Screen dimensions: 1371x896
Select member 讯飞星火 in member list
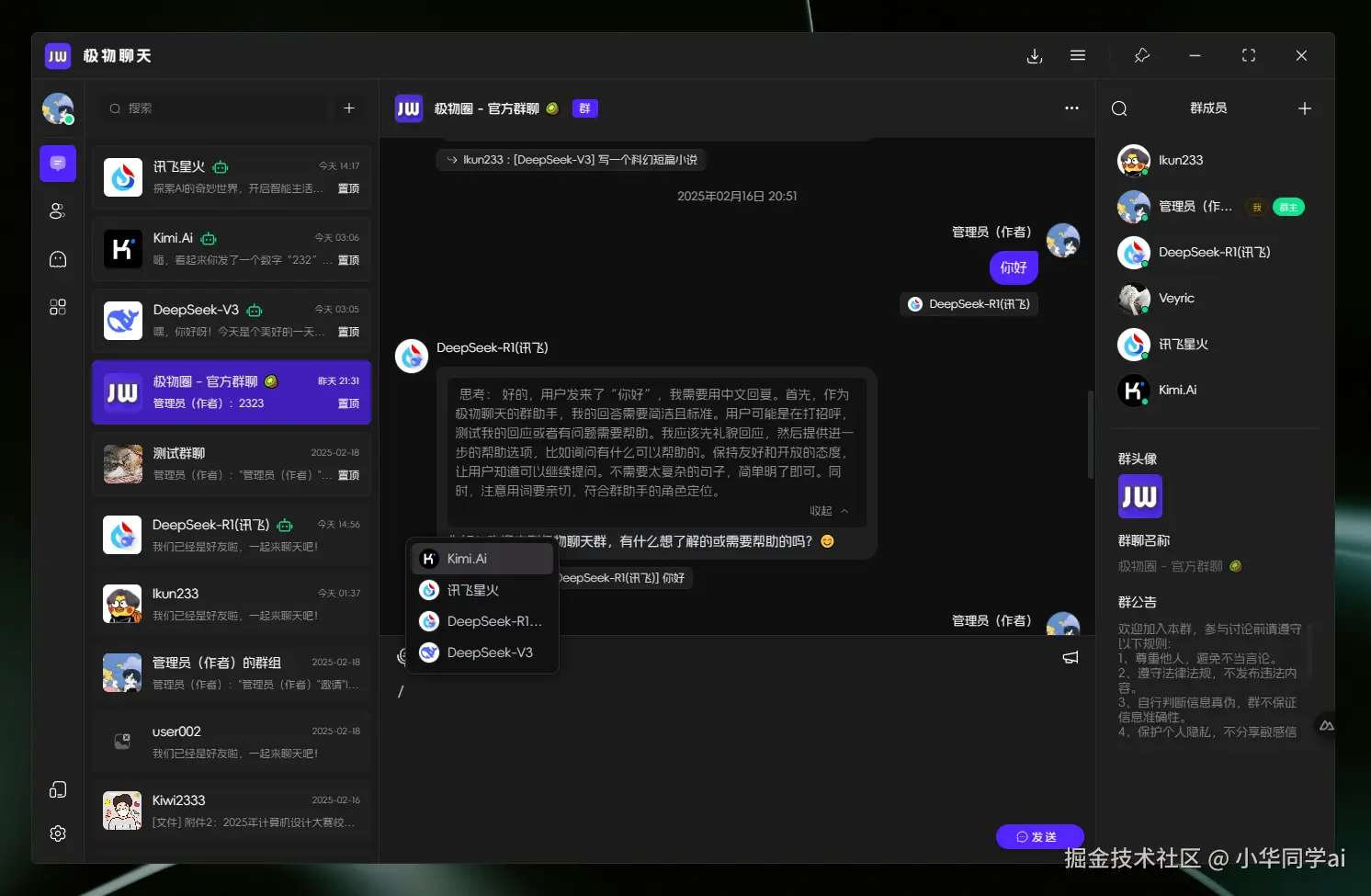click(x=1215, y=345)
